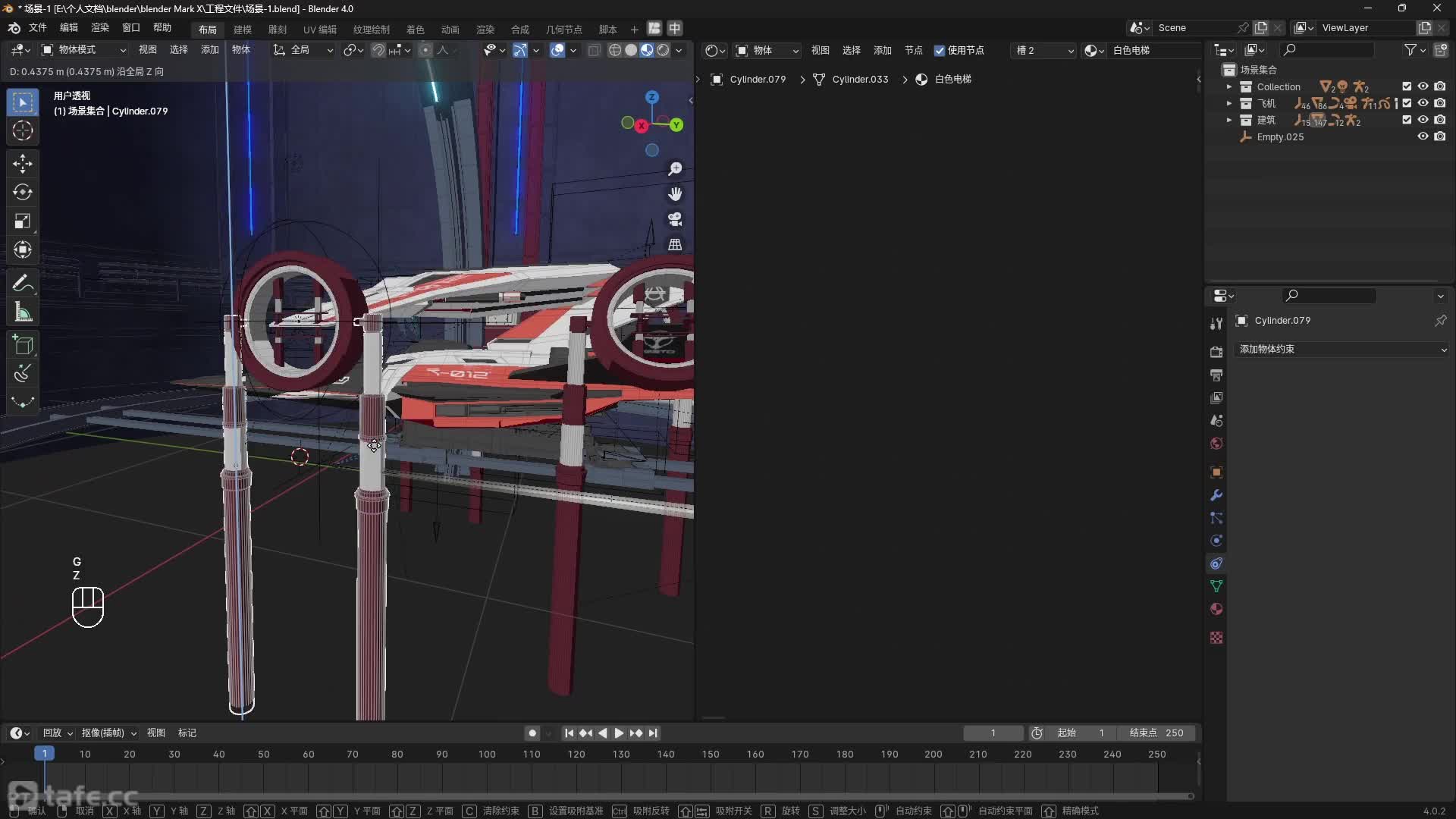This screenshot has width=1456, height=819.
Task: Open the 抠像(插帧) keying dropdown
Action: (x=109, y=733)
